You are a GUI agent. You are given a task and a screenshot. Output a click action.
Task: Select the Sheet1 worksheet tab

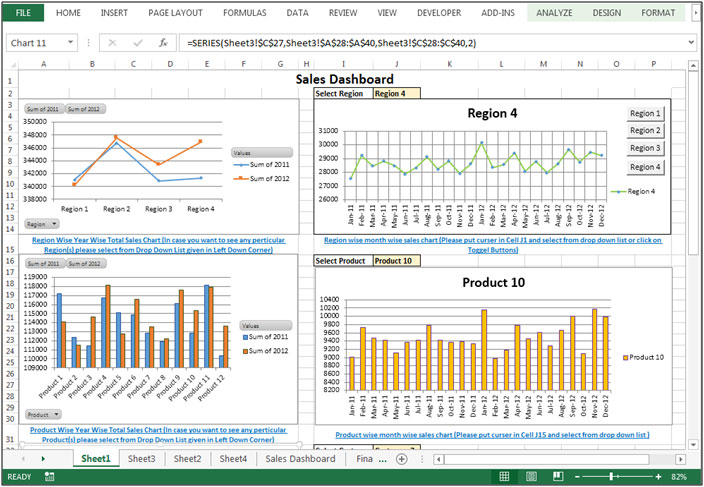point(96,459)
